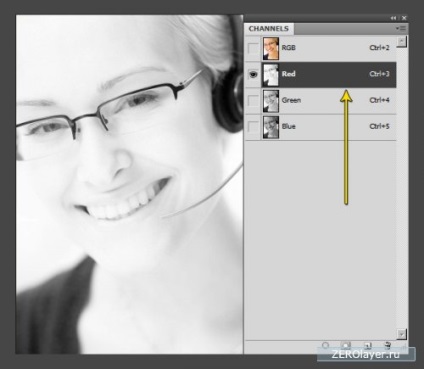Switch to the CHANNELS tab

point(269,29)
